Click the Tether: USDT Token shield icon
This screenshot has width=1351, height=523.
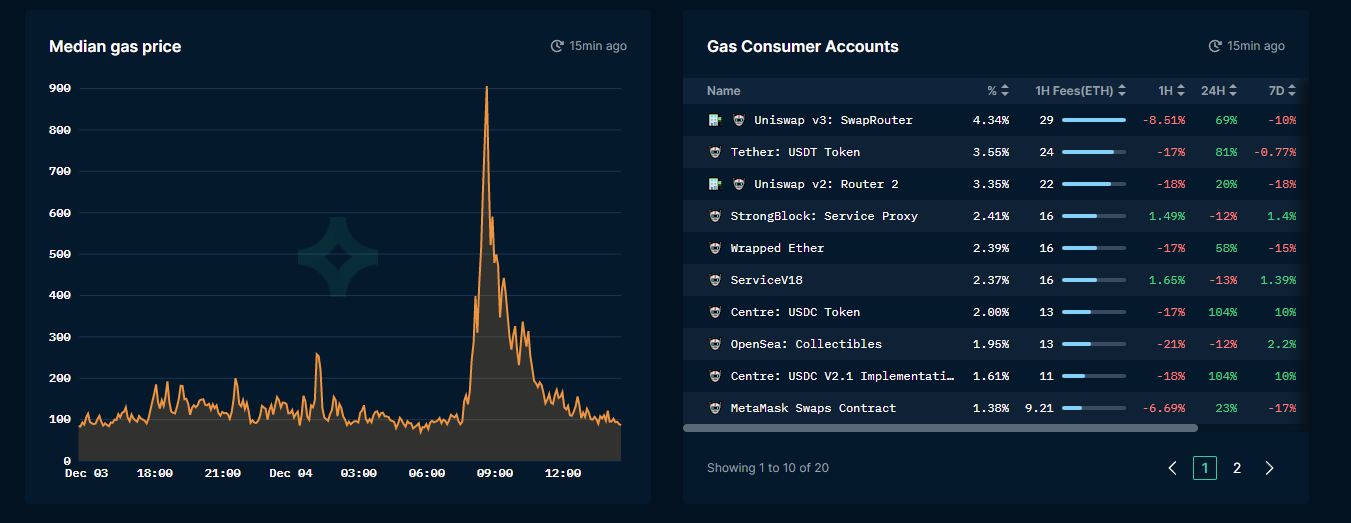tap(715, 152)
